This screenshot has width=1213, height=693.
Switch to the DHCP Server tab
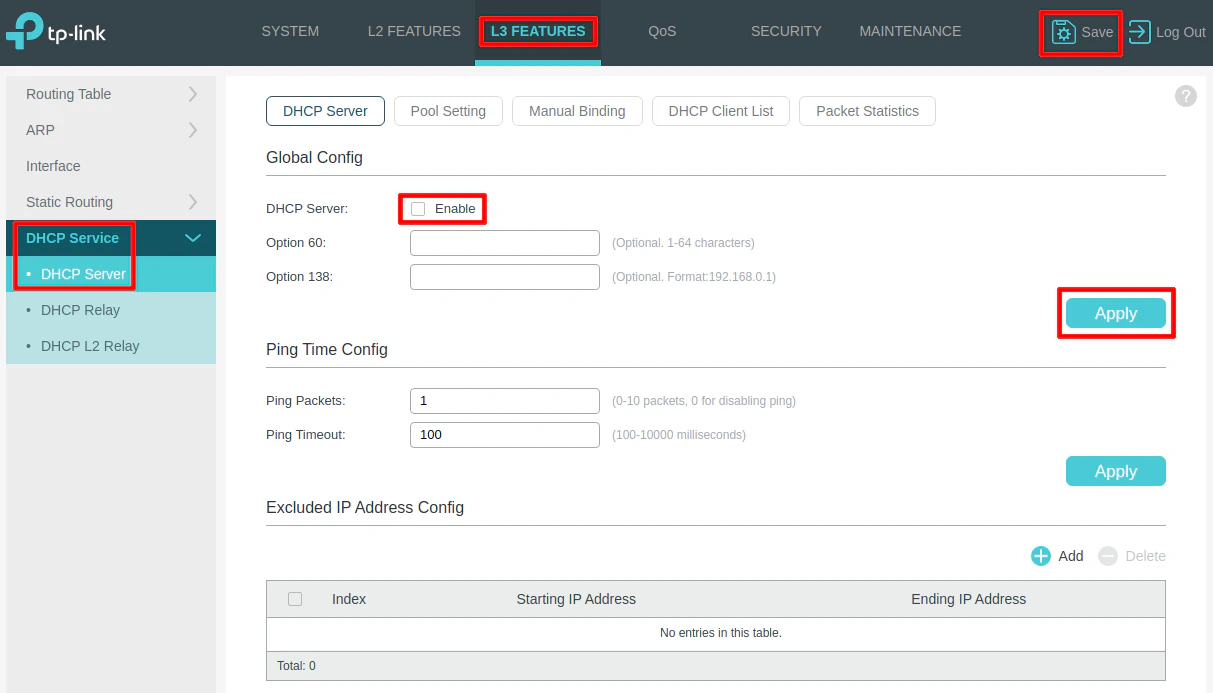[x=325, y=111]
